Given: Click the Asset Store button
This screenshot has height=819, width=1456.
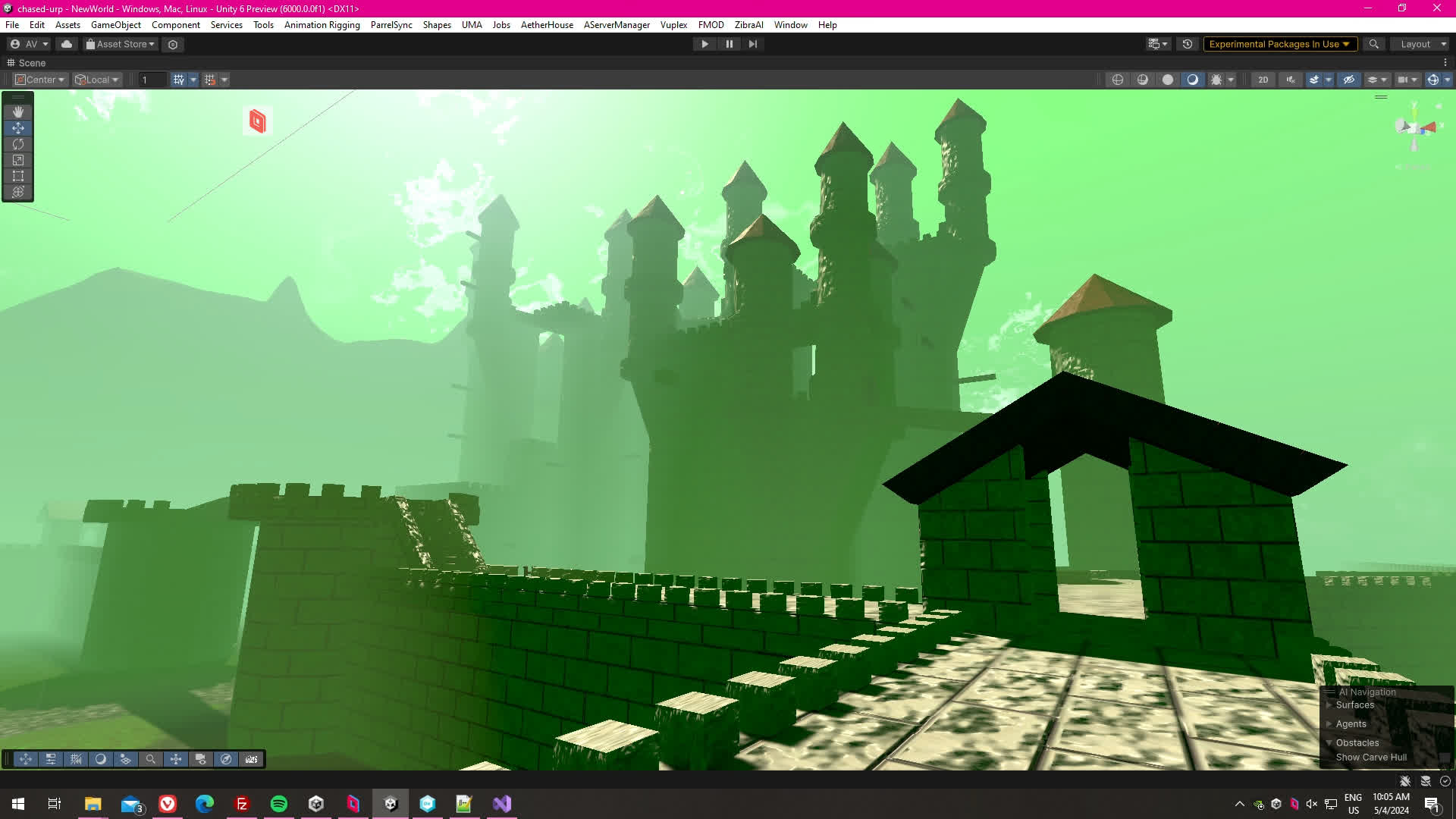Looking at the screenshot, I should click(x=121, y=44).
